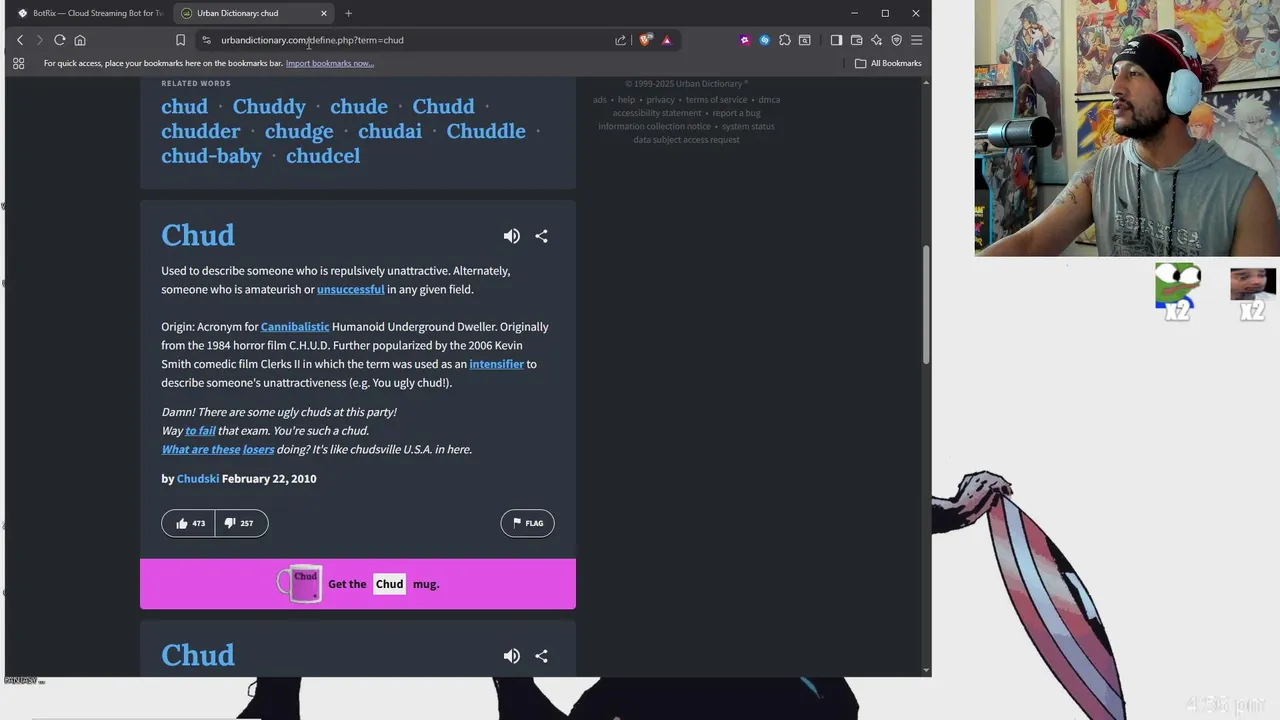This screenshot has height=720, width=1280.
Task: Click the page vertical scrollbar thumb
Action: click(x=926, y=305)
